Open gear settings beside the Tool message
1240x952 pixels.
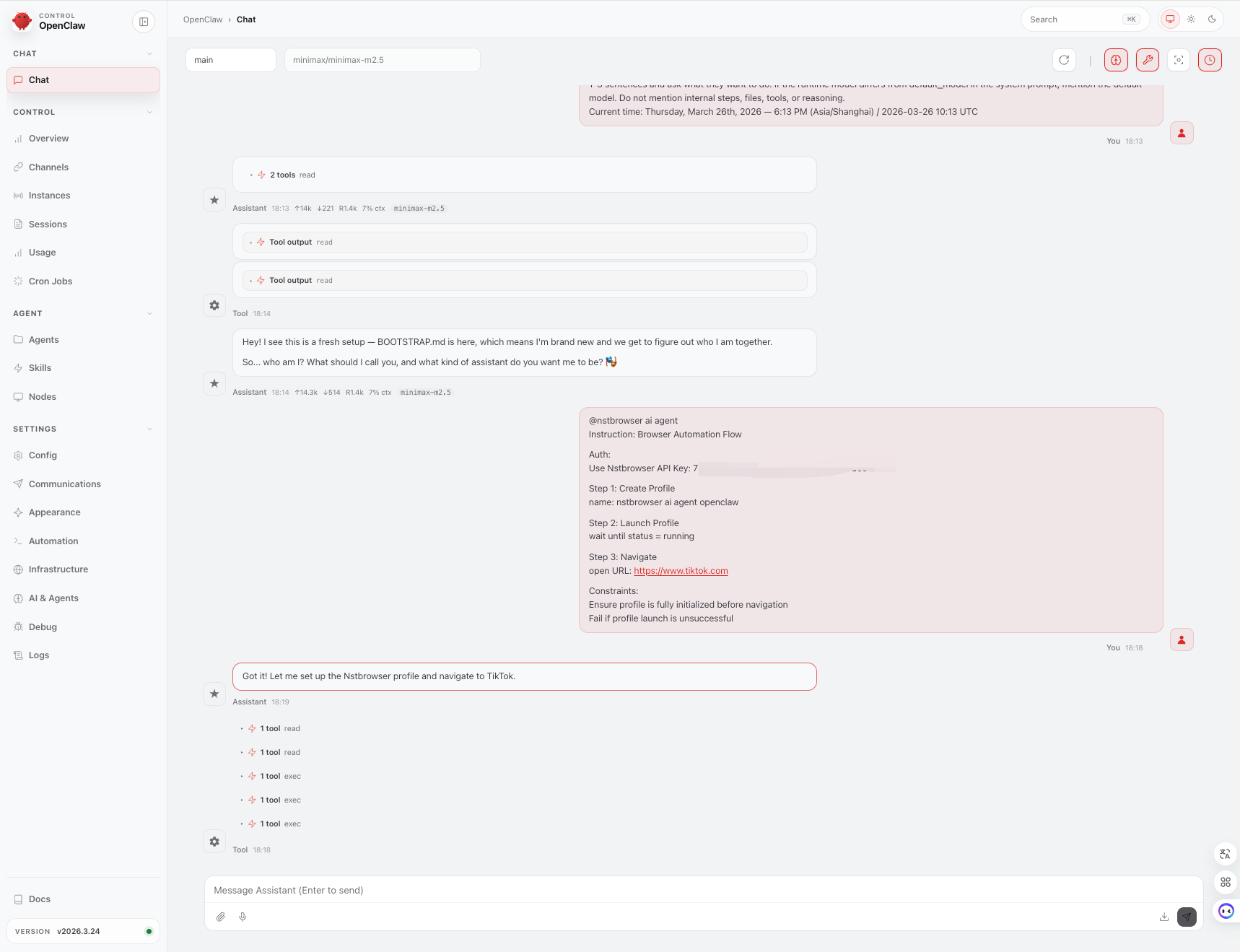tap(214, 305)
